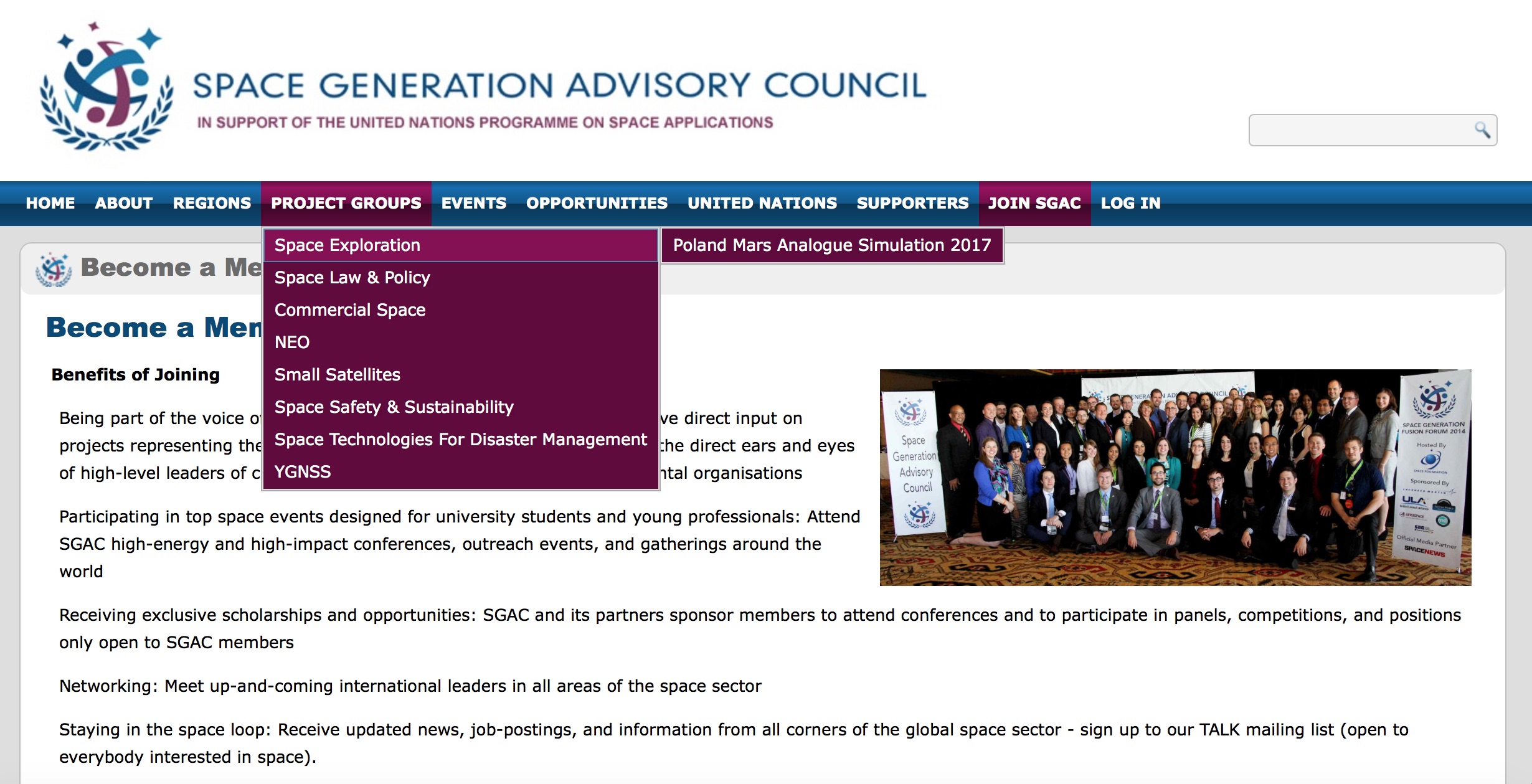Click the UN Programme on Space Applications tagline
Screen dimensions: 1532x784
coord(485,123)
